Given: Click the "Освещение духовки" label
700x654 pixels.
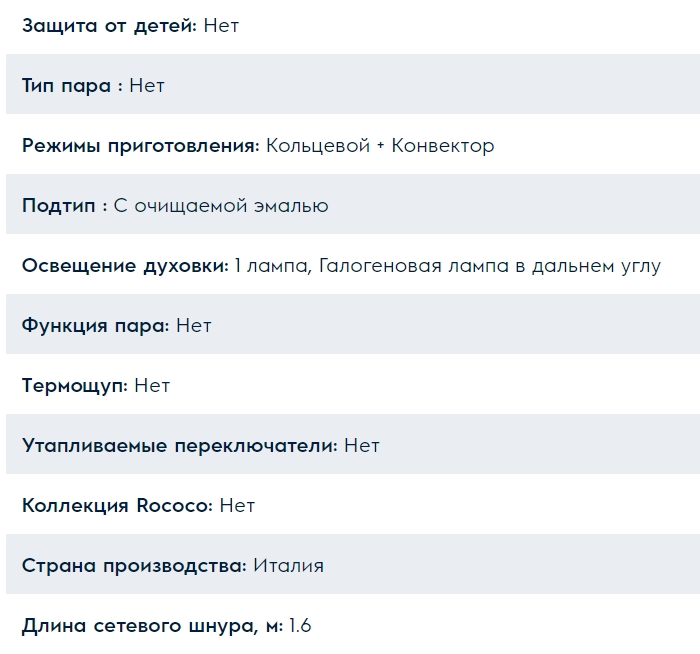Looking at the screenshot, I should tap(125, 266).
